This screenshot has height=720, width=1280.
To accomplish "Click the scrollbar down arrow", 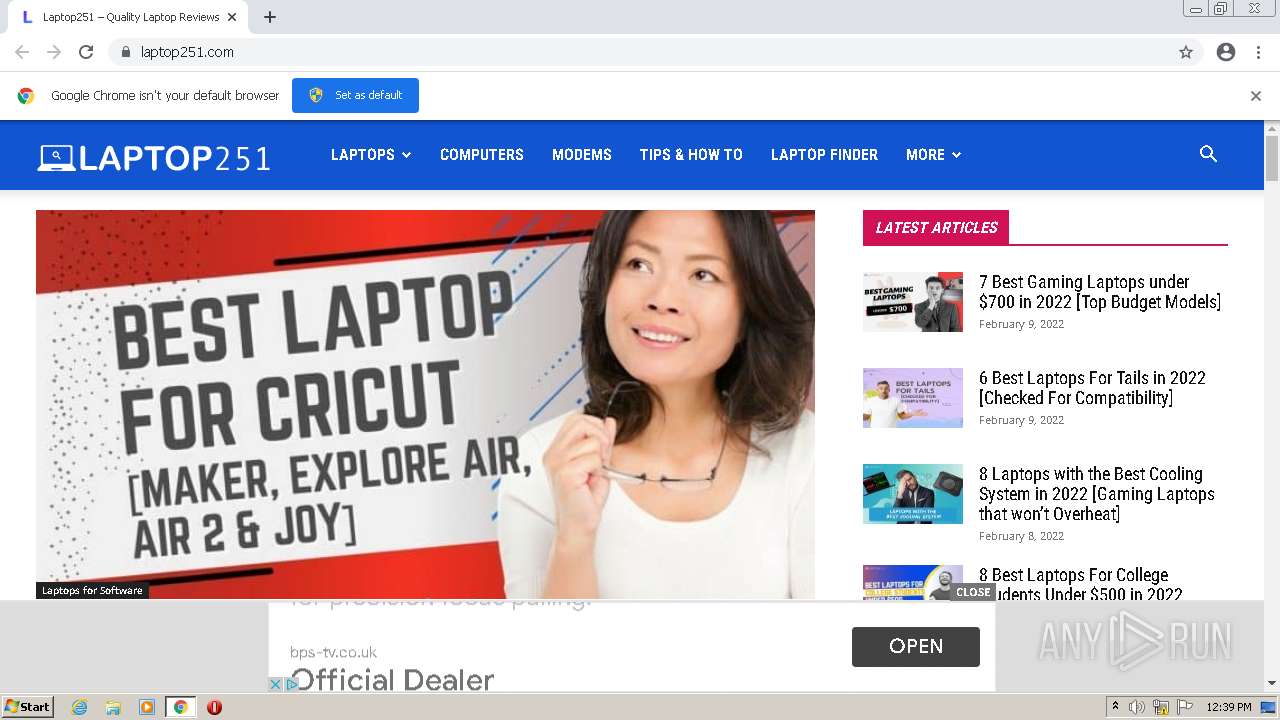I will pos(1272,683).
